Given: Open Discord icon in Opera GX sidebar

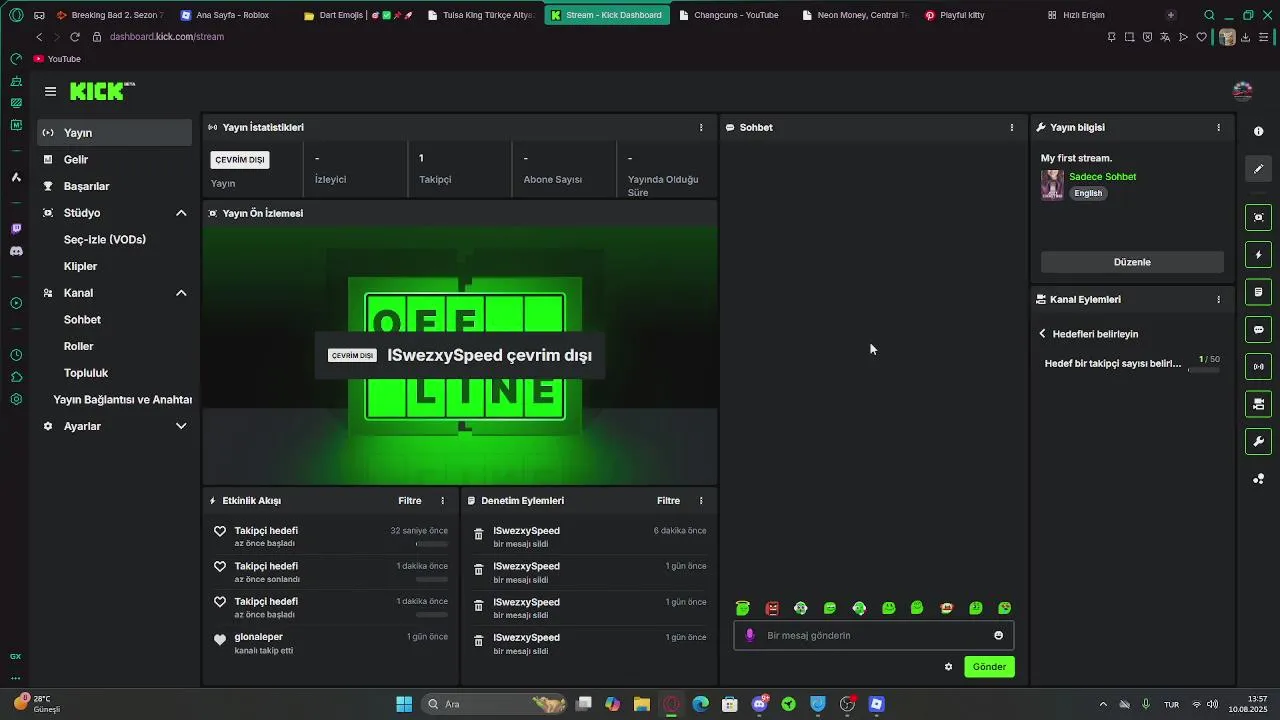Looking at the screenshot, I should 16,251.
